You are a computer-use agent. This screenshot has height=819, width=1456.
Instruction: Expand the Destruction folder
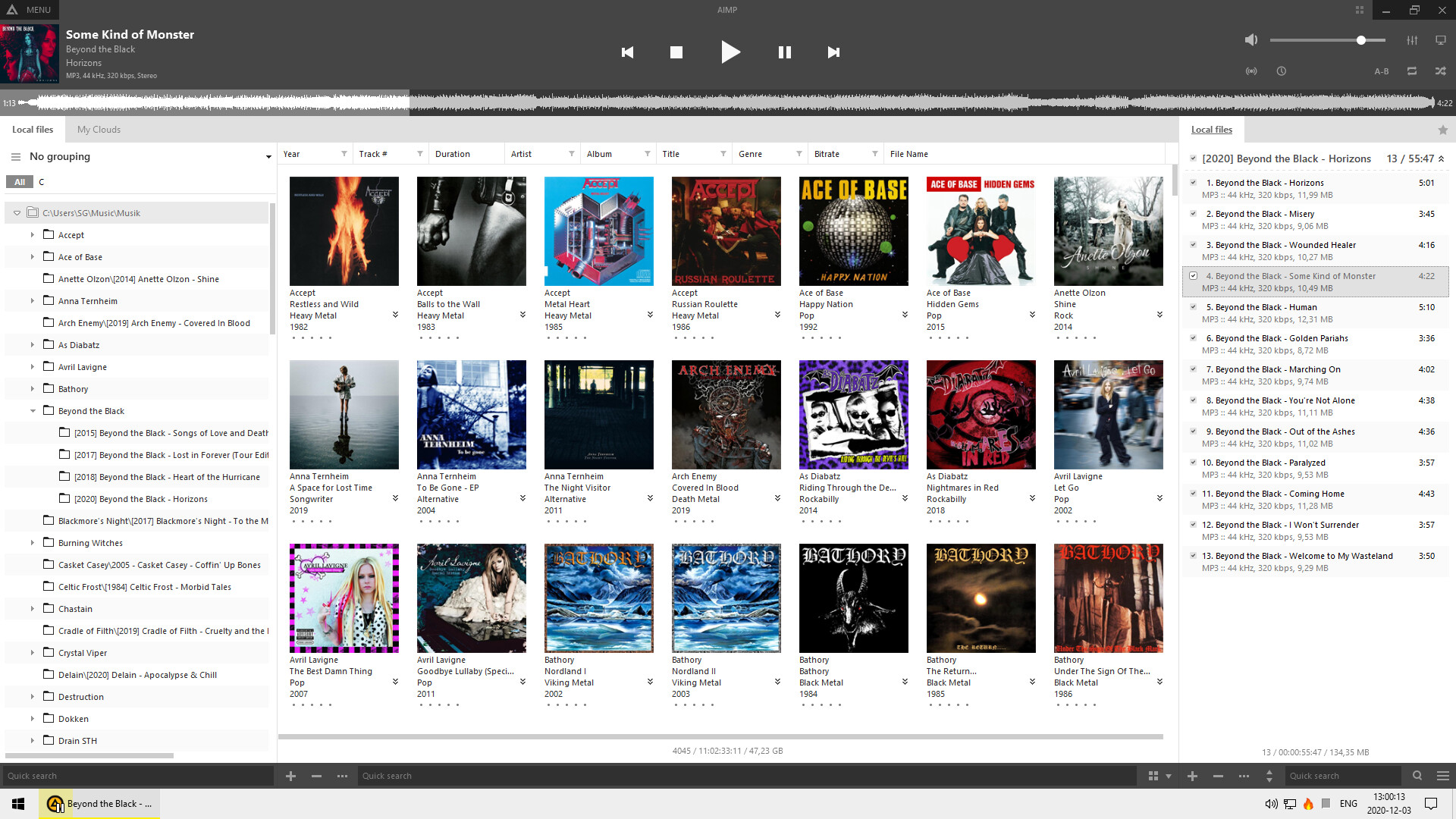coord(33,697)
